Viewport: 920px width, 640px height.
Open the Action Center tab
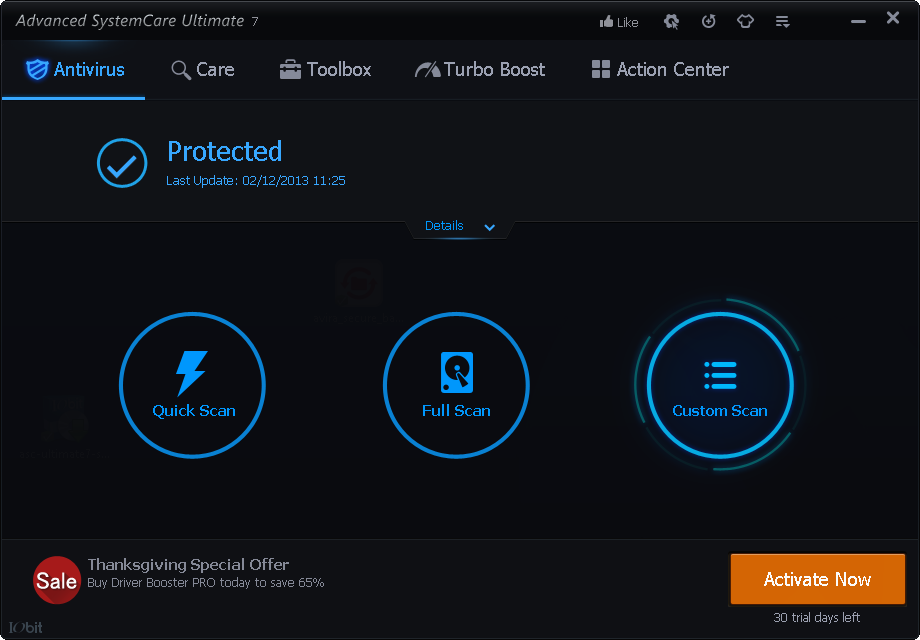click(660, 70)
